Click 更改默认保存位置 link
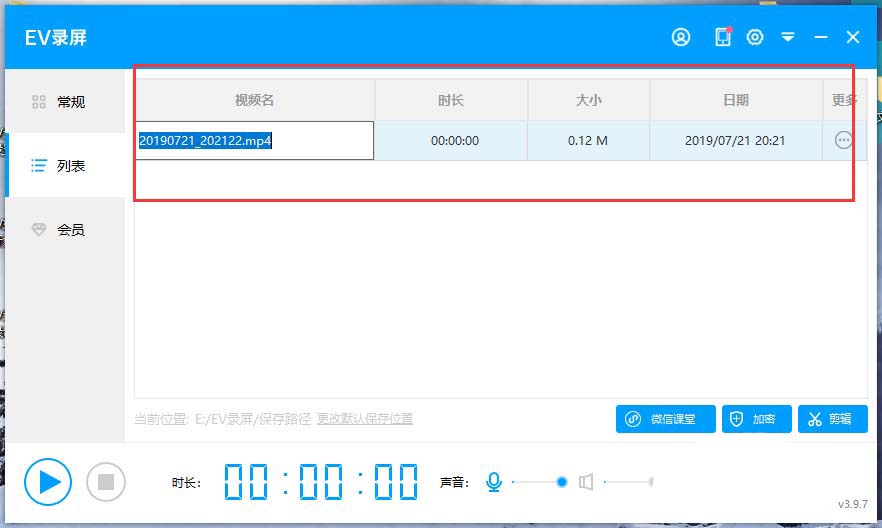 point(365,419)
